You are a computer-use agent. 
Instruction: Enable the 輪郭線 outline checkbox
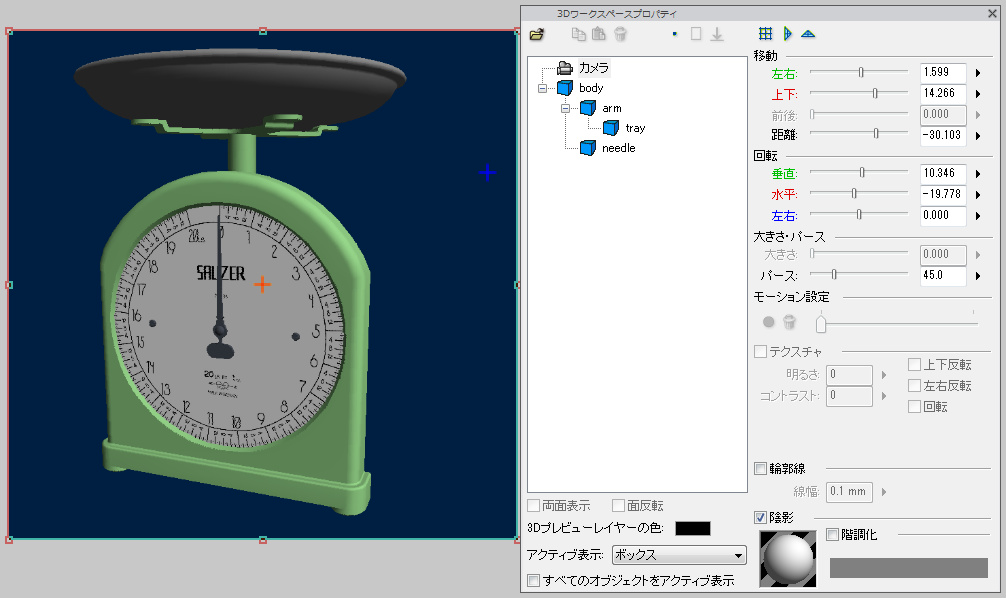(x=761, y=468)
